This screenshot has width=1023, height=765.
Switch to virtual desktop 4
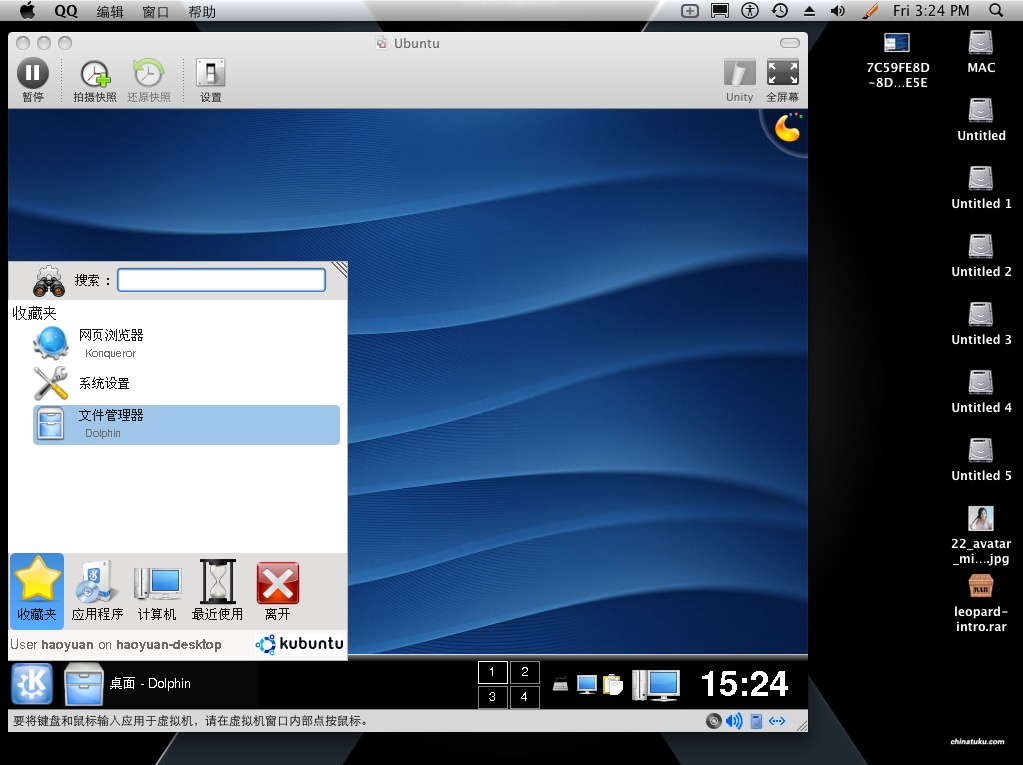point(525,697)
